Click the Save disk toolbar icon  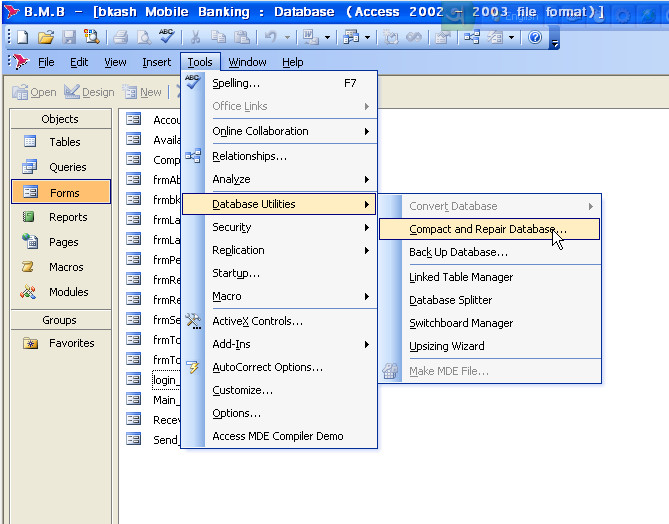coord(69,38)
